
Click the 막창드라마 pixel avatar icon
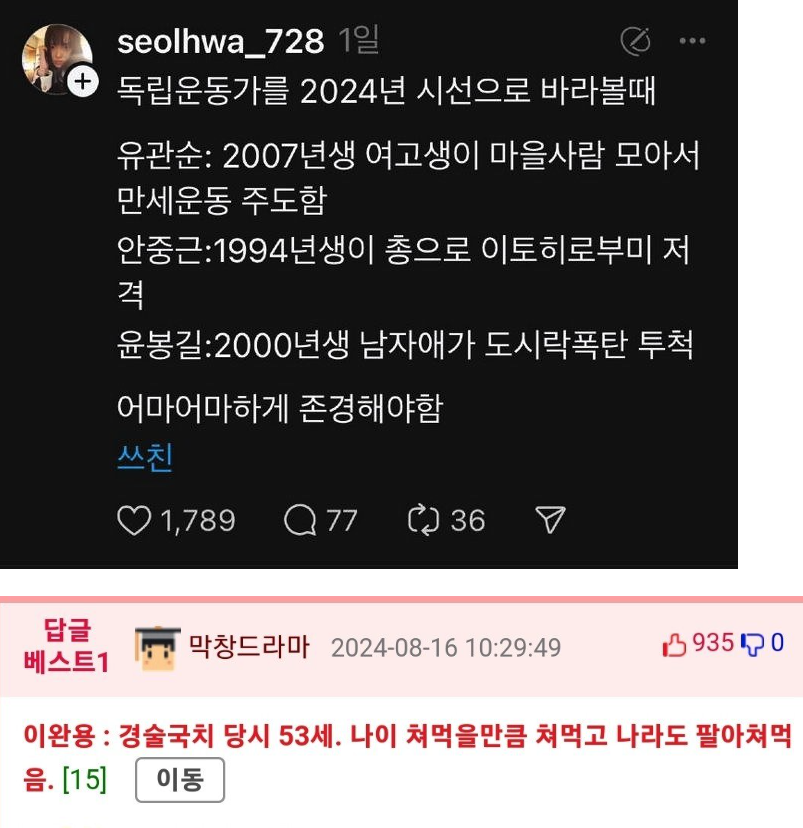coord(157,648)
